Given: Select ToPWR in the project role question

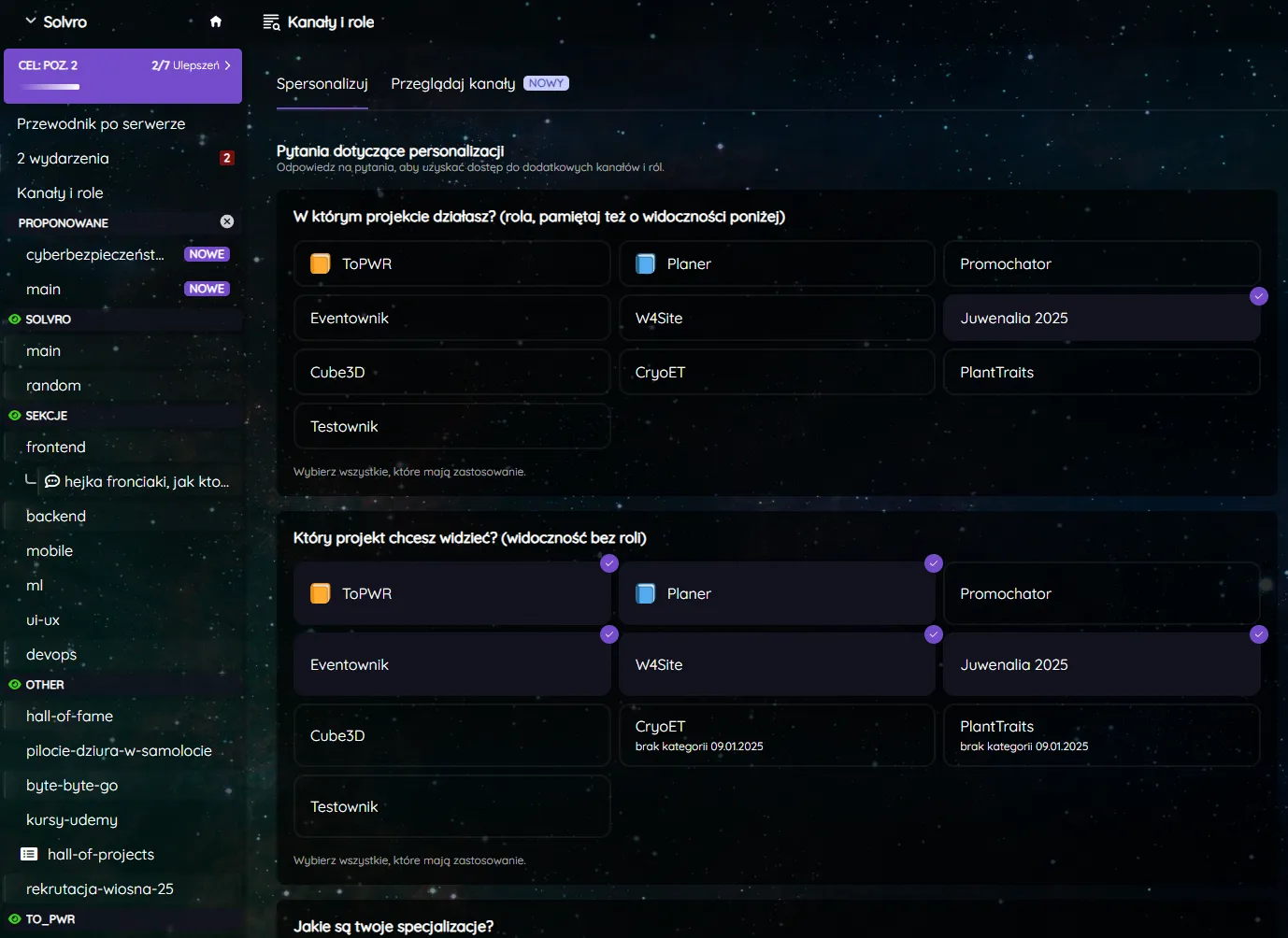Looking at the screenshot, I should coord(451,264).
